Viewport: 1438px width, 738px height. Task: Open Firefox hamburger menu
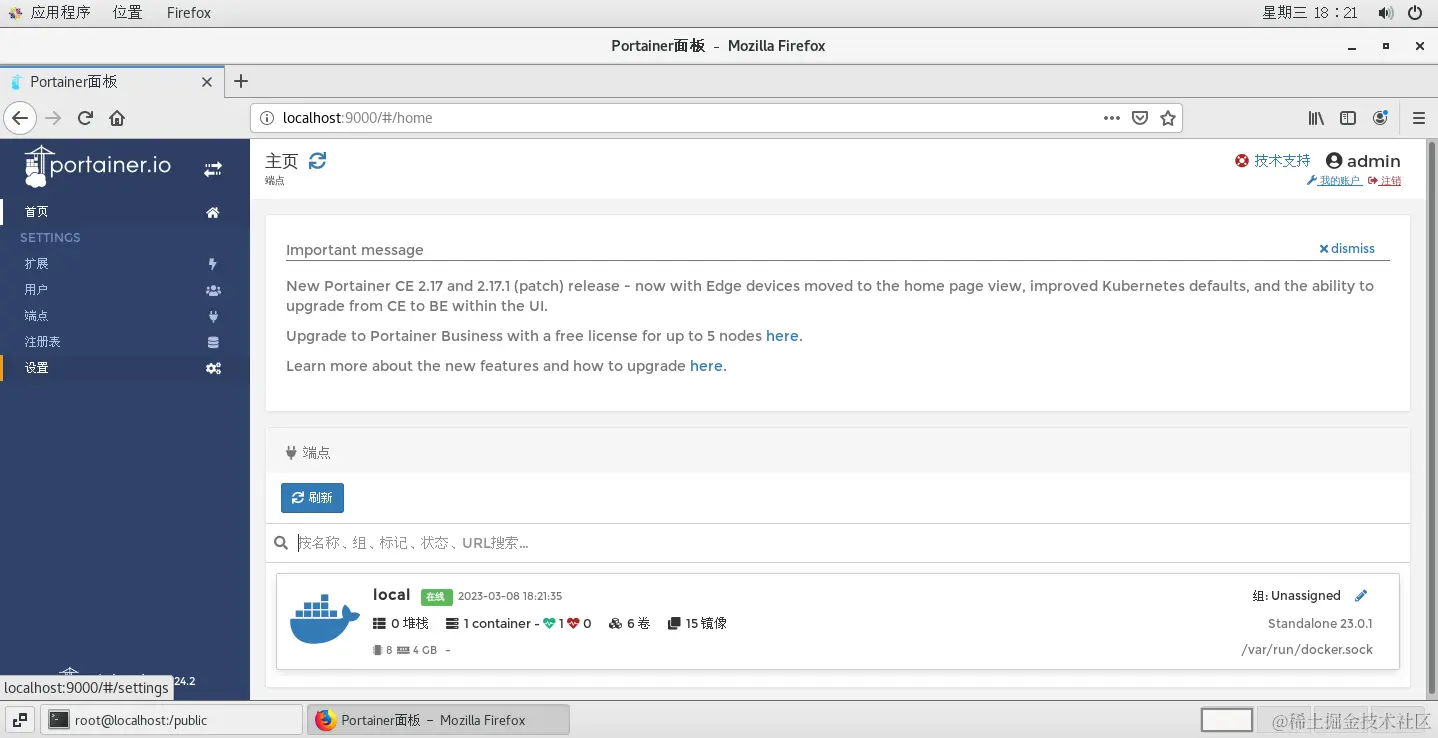(1419, 118)
